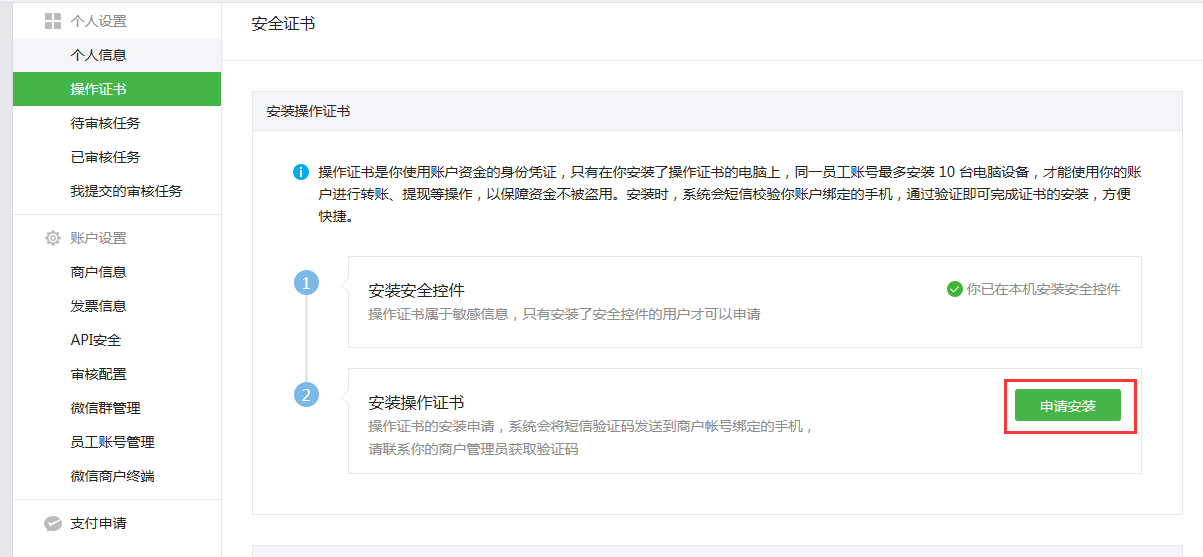Open 待审核任务 page
The image size is (1203, 557).
(x=105, y=123)
